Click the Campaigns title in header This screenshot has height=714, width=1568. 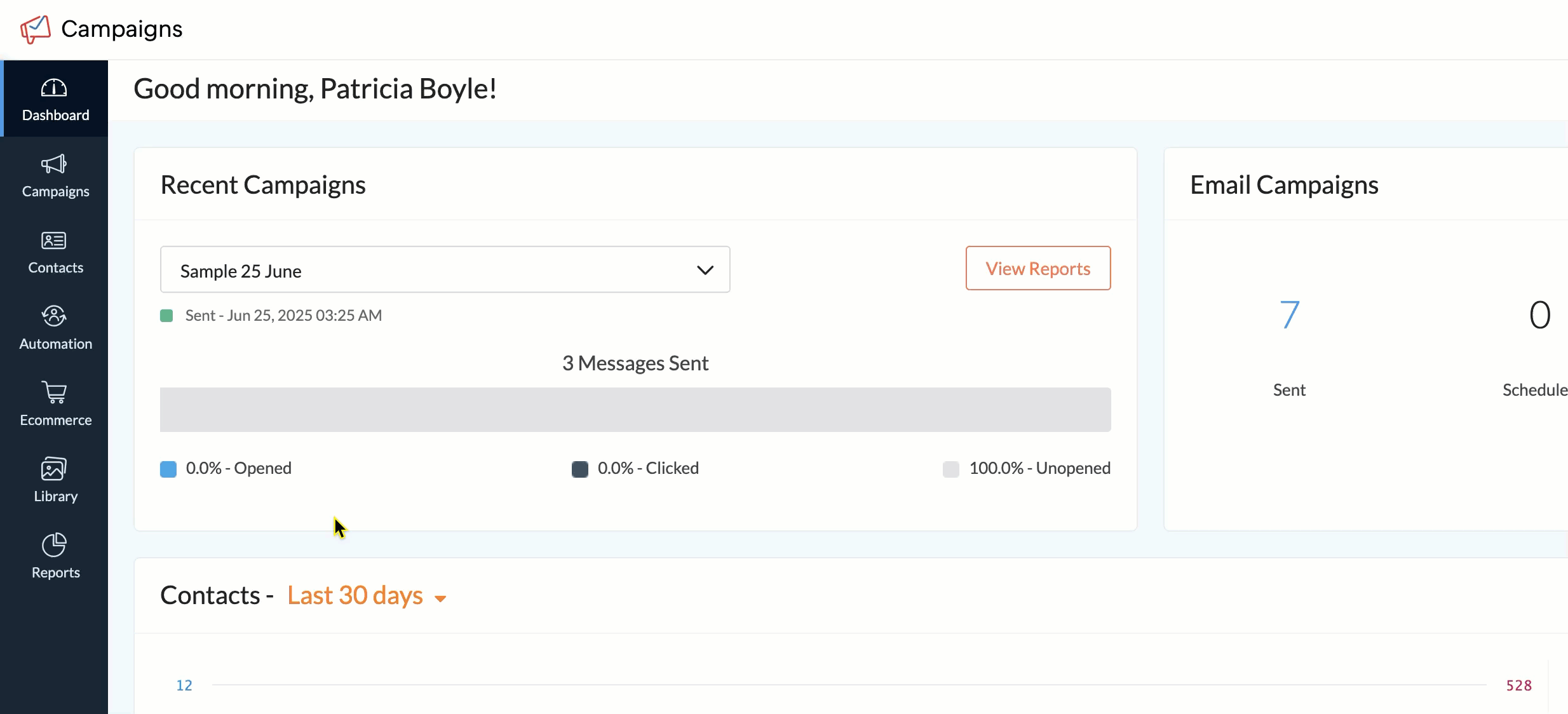coord(122,29)
